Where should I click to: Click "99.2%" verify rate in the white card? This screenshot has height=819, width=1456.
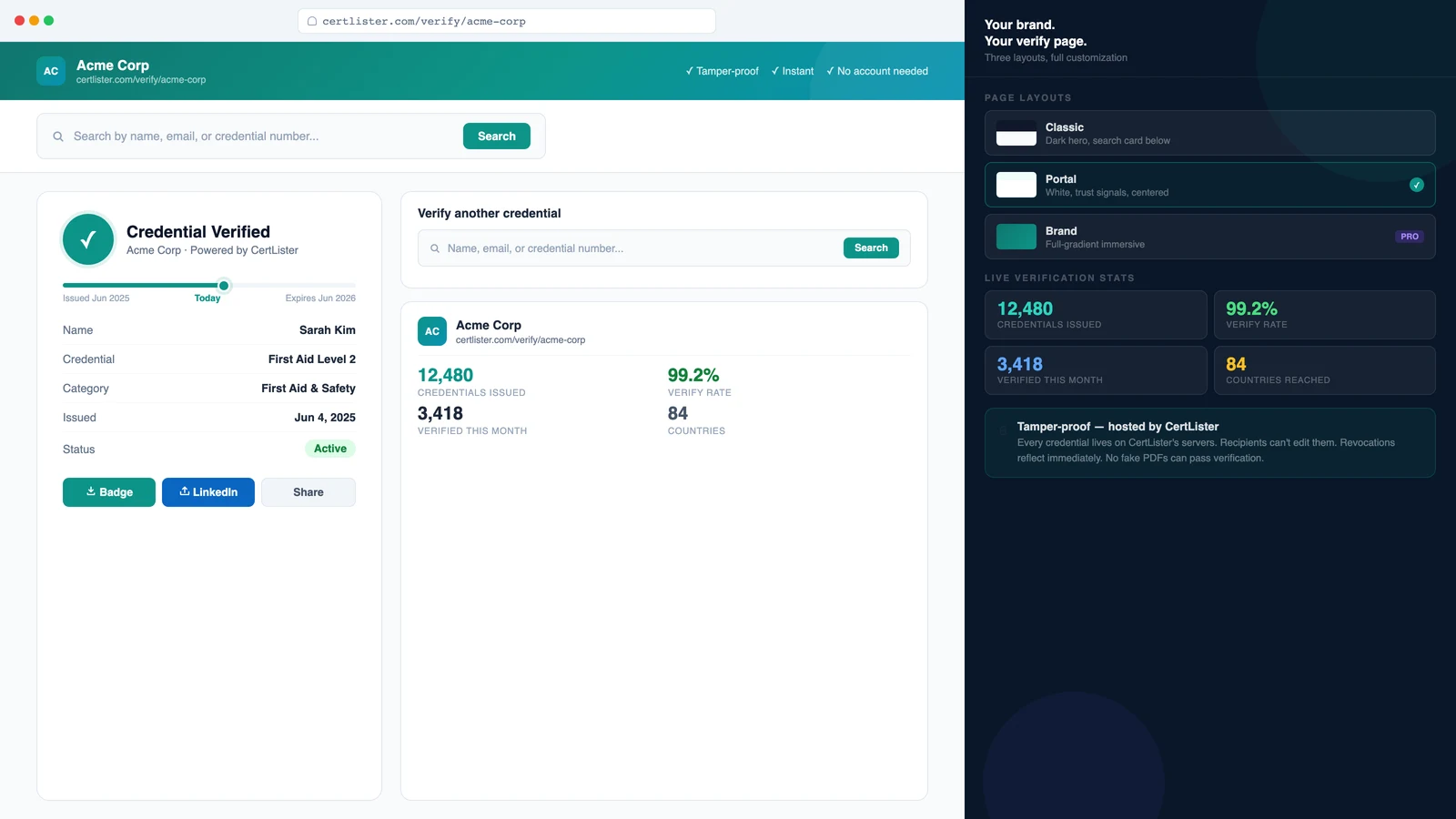coord(693,375)
